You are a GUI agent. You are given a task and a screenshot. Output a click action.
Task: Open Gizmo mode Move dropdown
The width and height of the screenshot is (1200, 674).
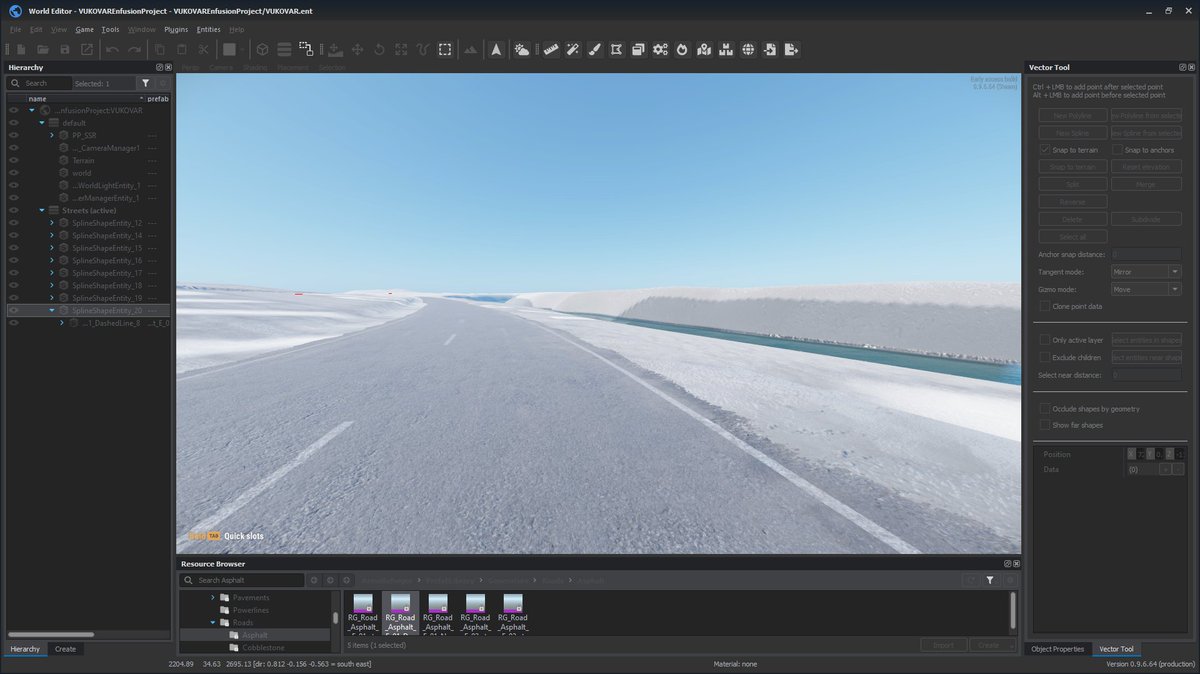pos(1147,289)
